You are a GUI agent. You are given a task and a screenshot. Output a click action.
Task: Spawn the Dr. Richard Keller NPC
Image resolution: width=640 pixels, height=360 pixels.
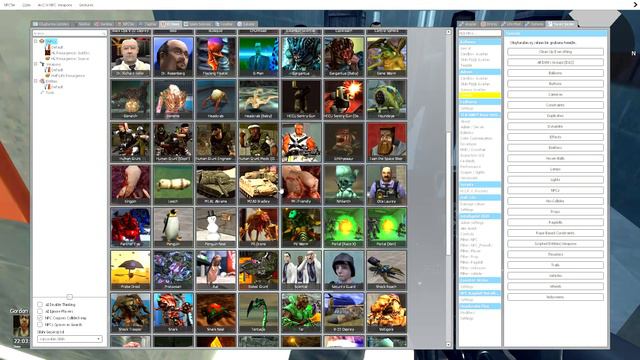131,57
